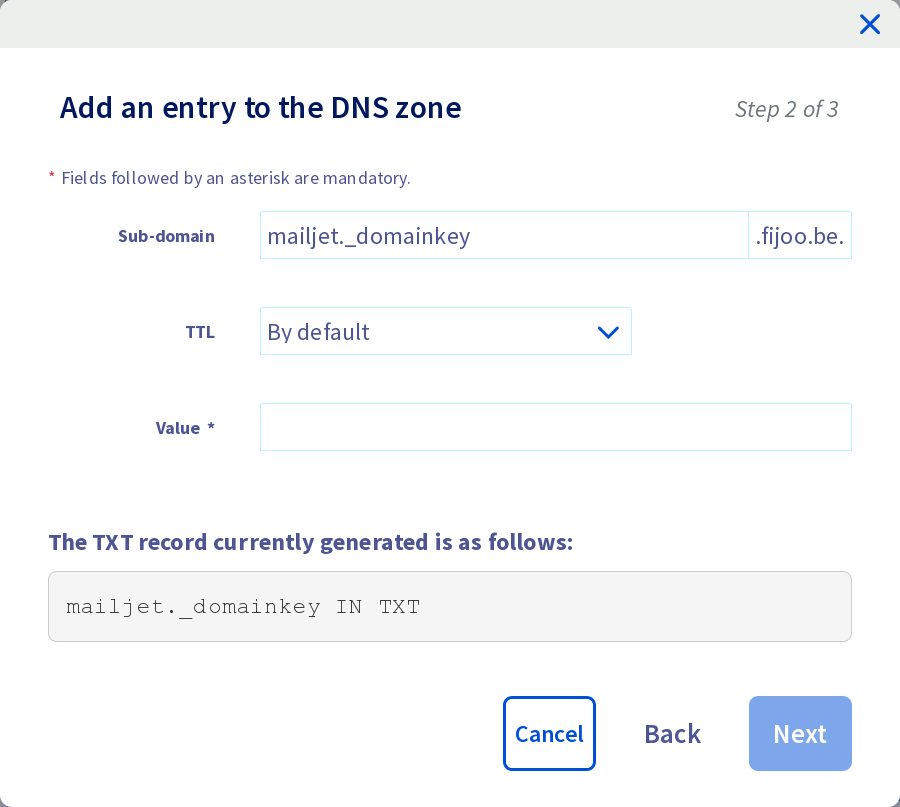The width and height of the screenshot is (900, 807).
Task: Click the Cancel button
Action: pyautogui.click(x=549, y=733)
